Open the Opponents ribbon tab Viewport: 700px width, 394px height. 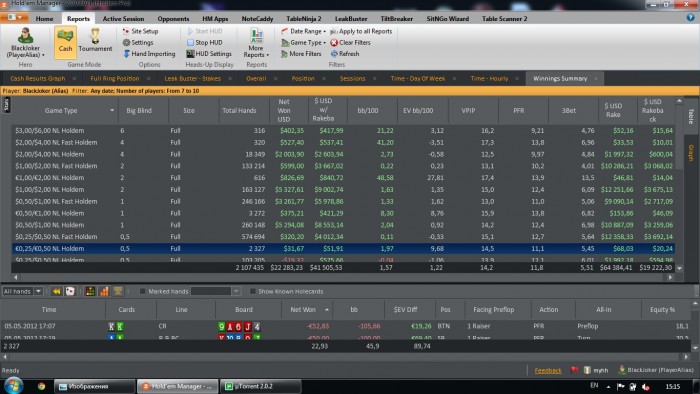point(173,19)
